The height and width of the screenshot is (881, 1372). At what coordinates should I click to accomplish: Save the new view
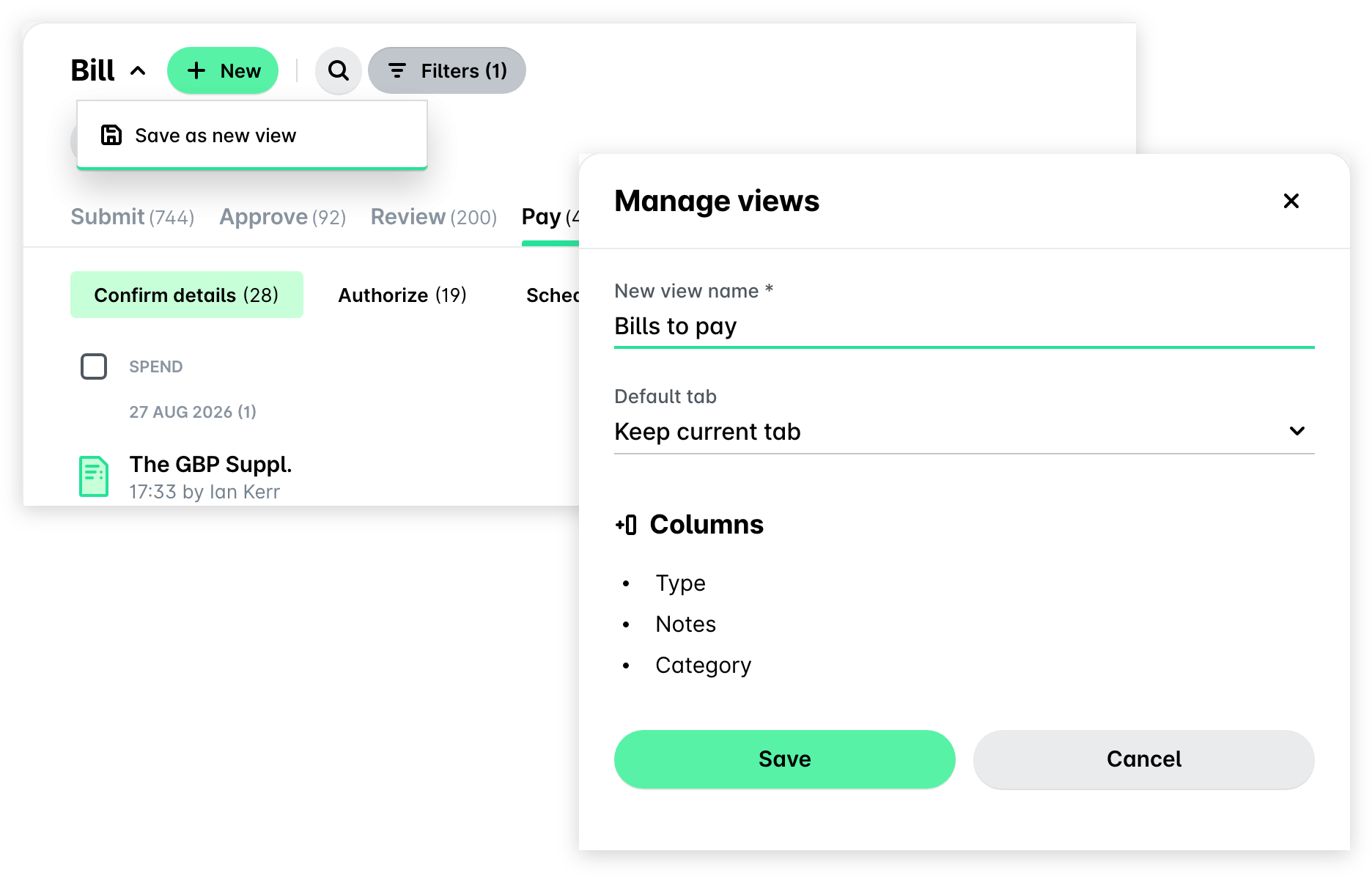[784, 759]
